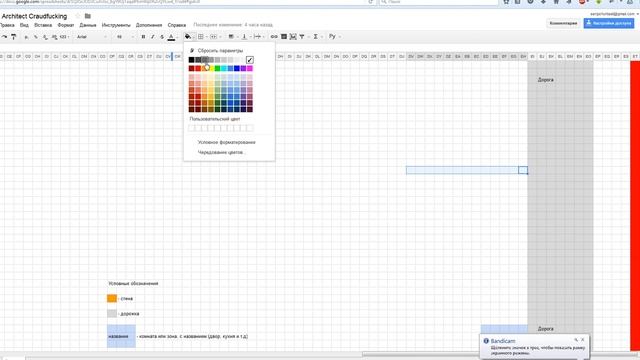Insert a link via the chain icon
Image resolution: width=640 pixels, height=360 pixels.
click(274, 37)
